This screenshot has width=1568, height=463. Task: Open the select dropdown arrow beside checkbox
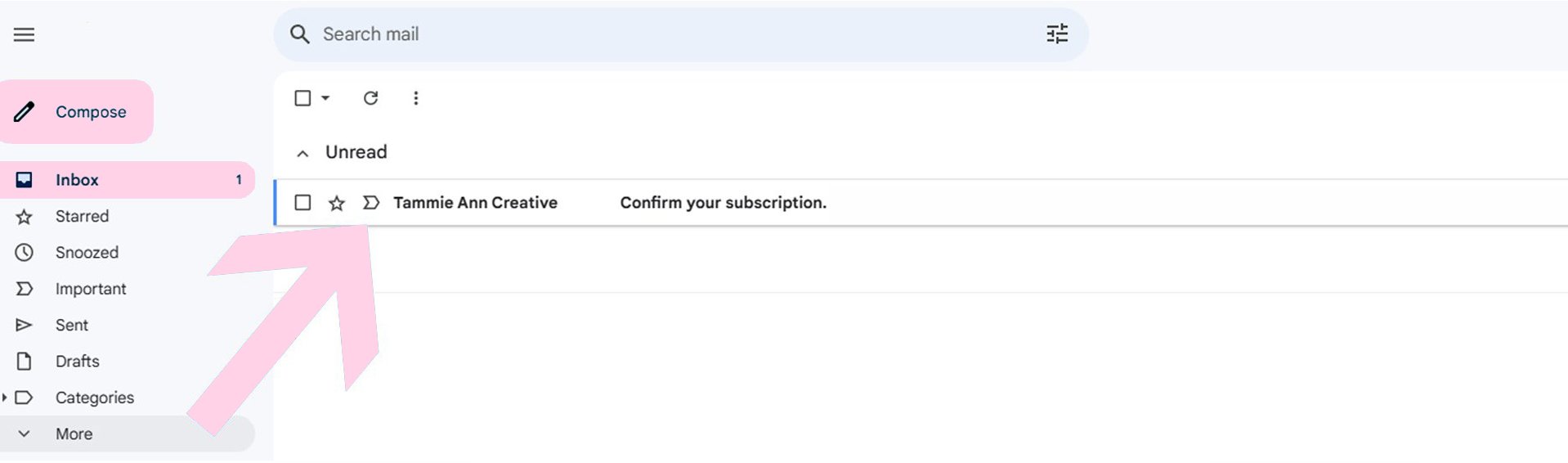pos(325,98)
